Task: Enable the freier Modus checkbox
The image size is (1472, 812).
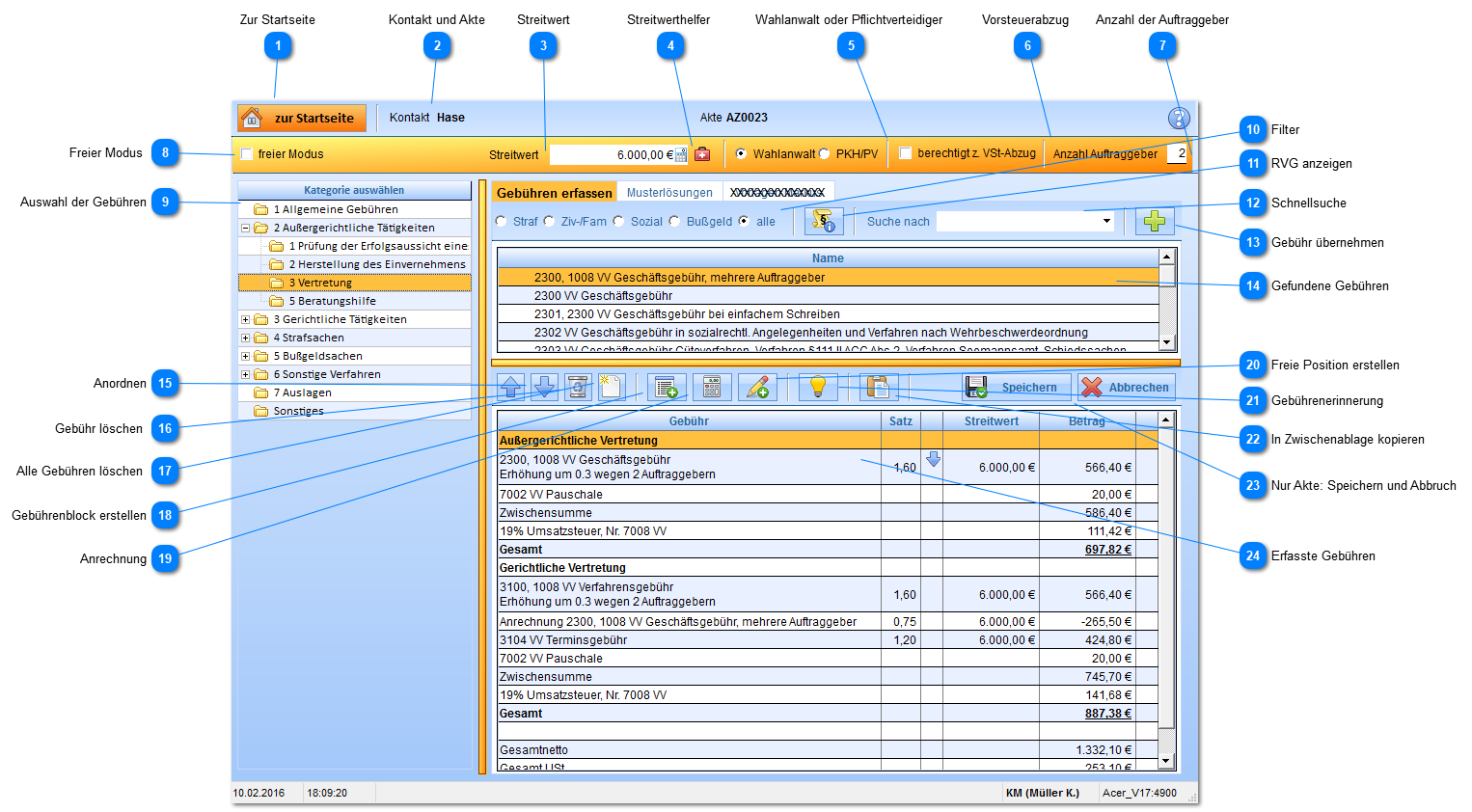Action: pos(247,154)
